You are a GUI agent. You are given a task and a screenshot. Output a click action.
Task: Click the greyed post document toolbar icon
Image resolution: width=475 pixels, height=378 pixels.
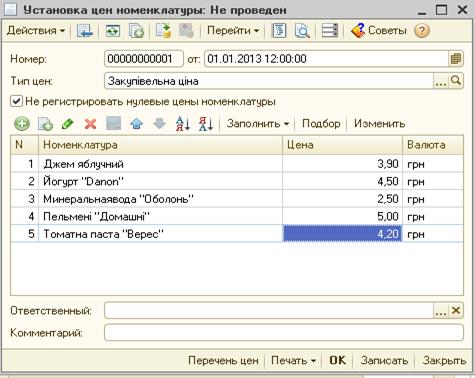(x=186, y=31)
